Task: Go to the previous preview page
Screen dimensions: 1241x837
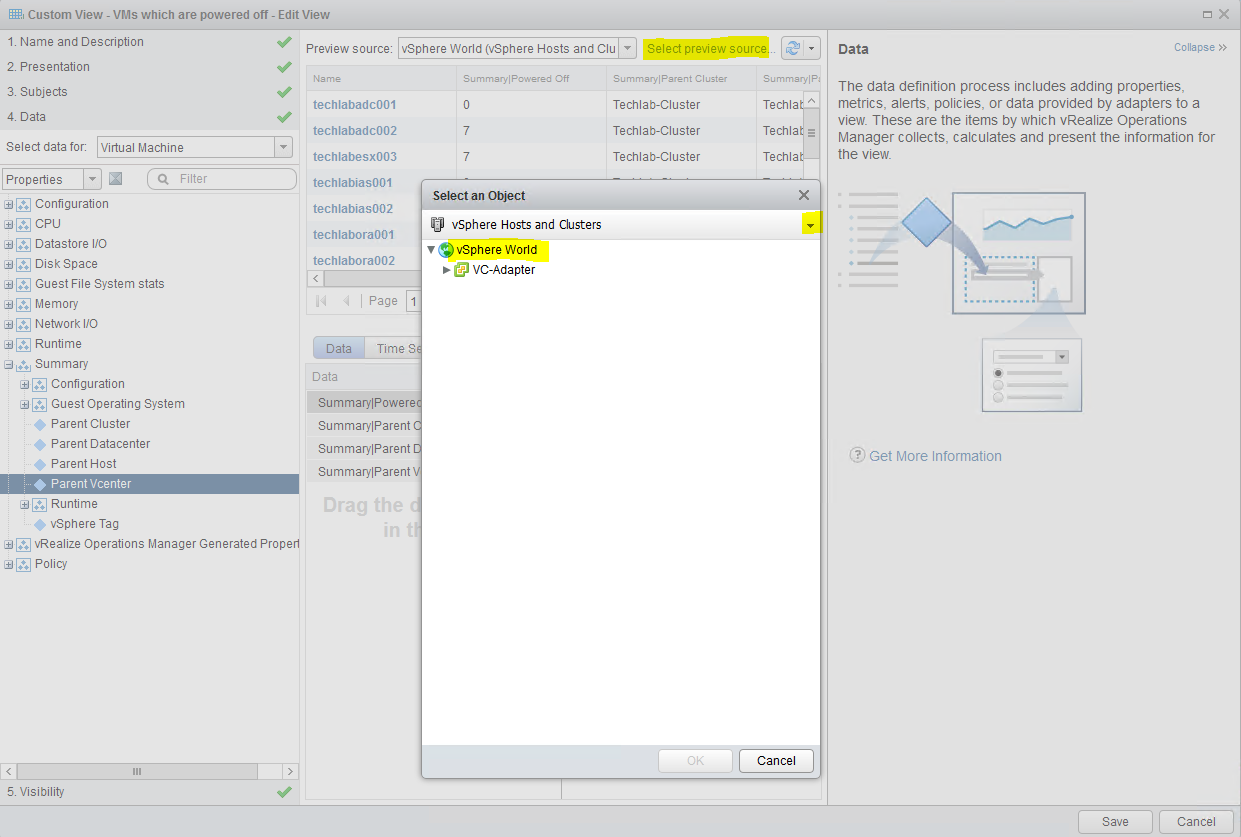Action: pos(347,301)
